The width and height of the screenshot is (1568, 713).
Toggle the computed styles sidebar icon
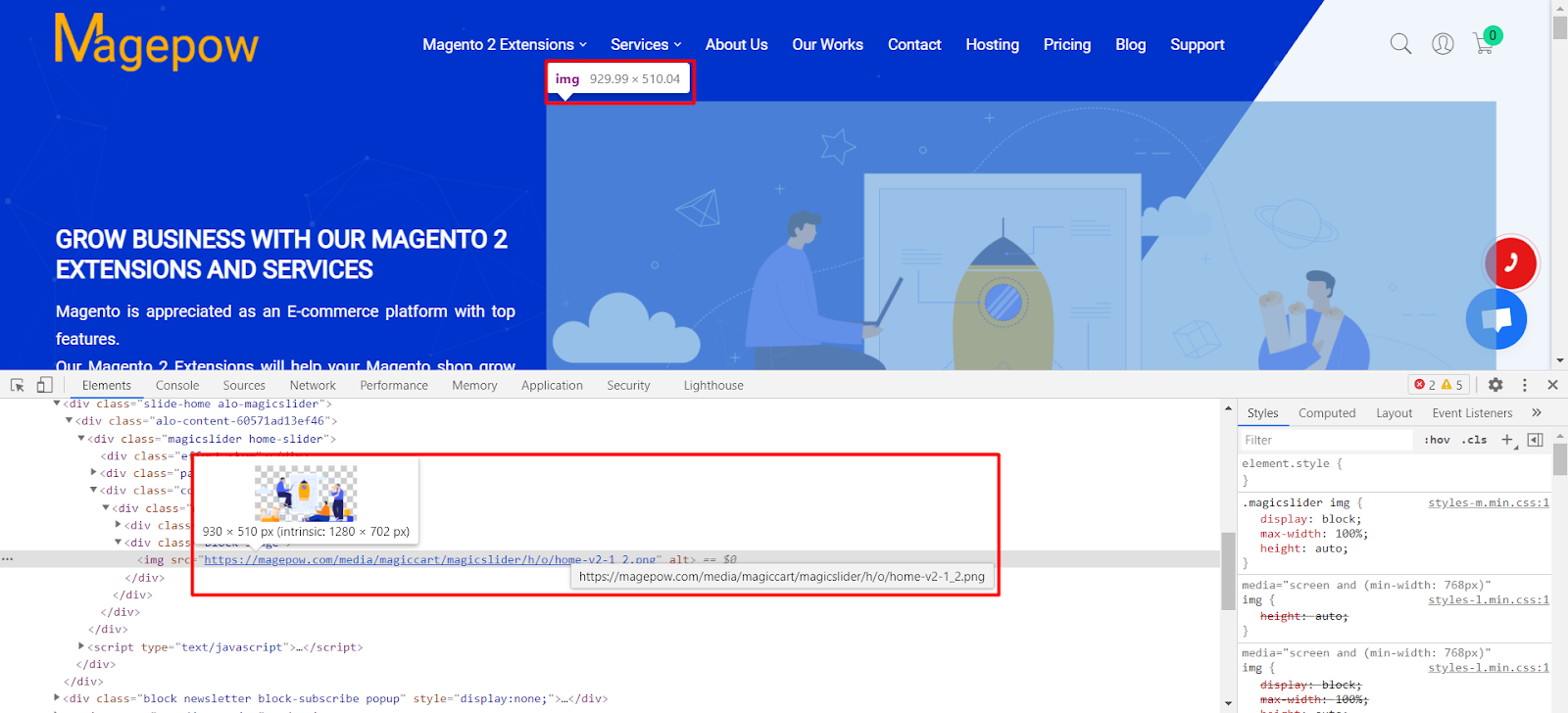1536,440
